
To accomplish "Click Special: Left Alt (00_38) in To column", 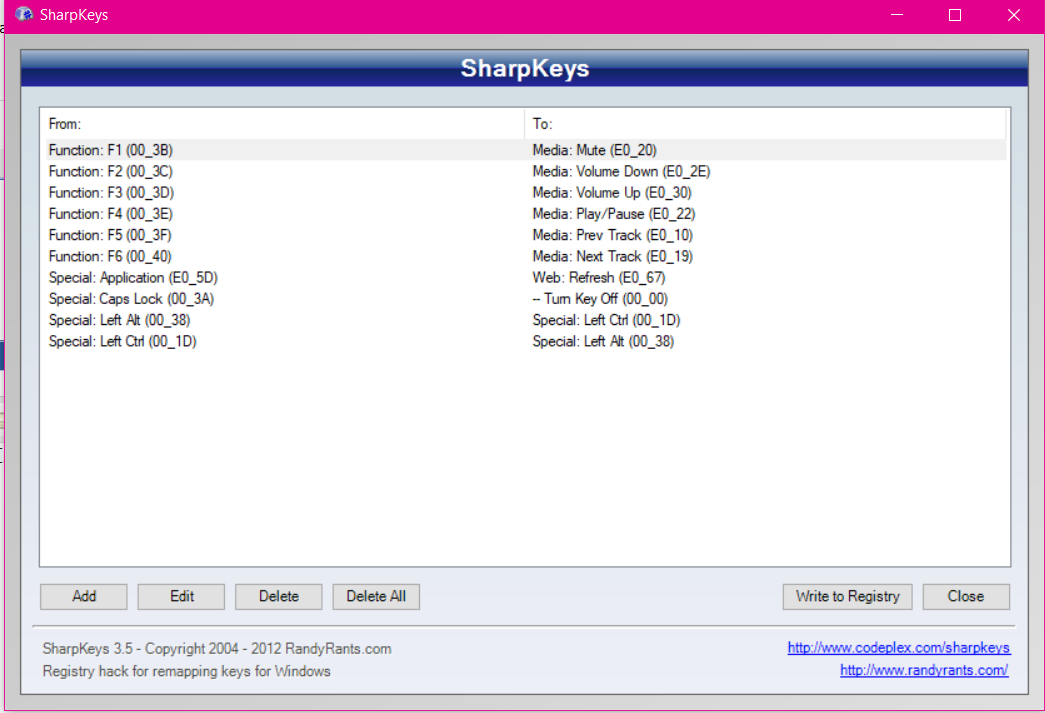I will pos(603,342).
